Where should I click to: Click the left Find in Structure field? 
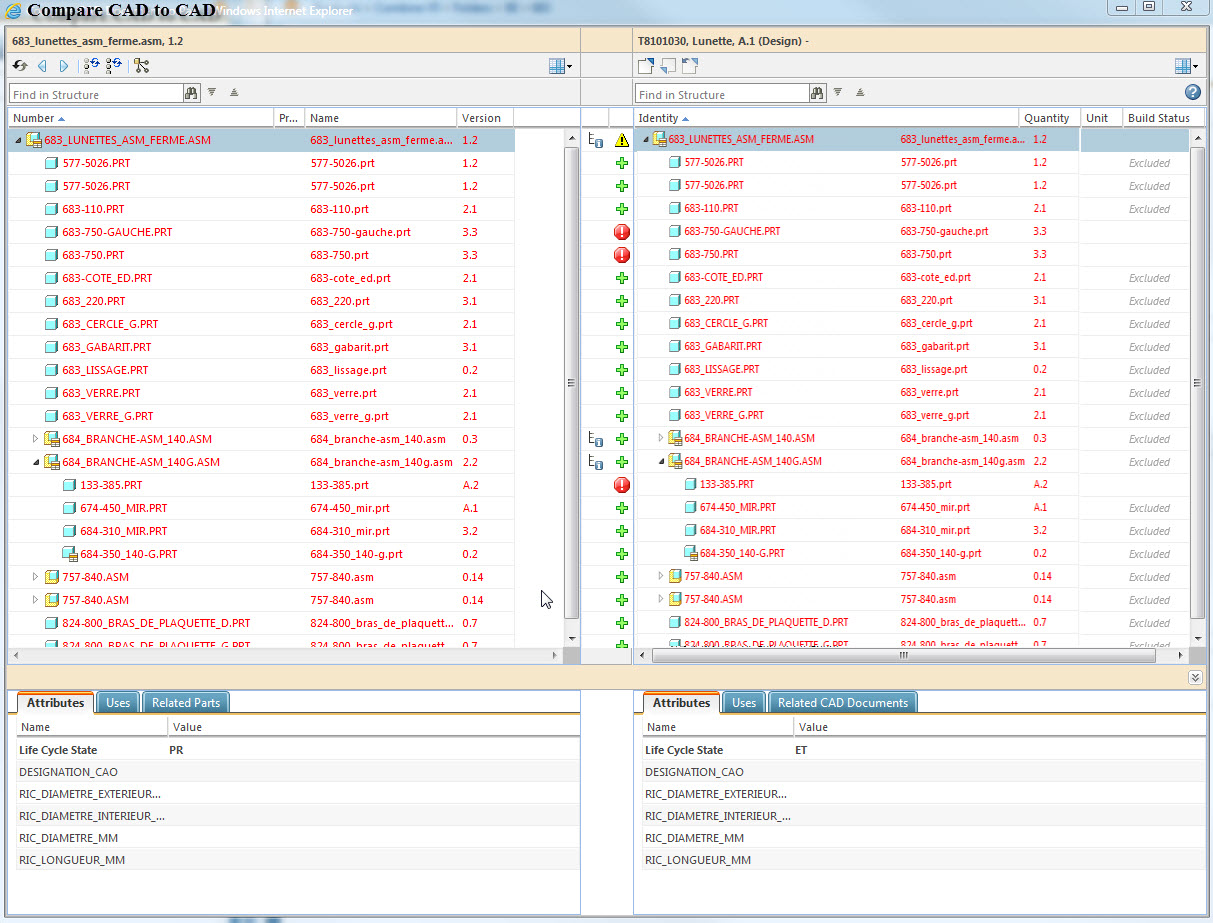click(x=95, y=94)
